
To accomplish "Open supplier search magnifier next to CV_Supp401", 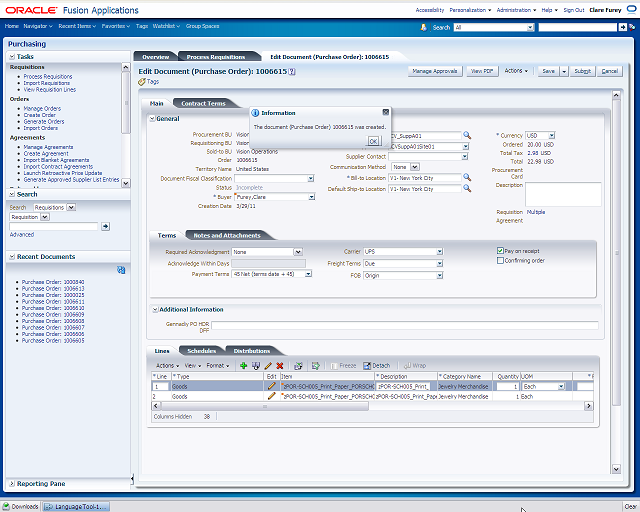I will coord(467,135).
